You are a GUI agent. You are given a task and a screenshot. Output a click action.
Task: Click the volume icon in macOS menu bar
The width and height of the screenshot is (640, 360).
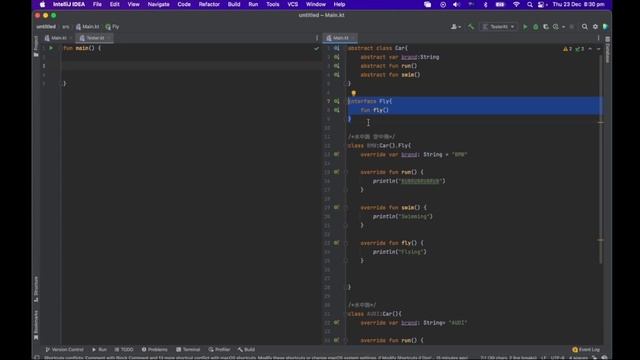point(456,4)
